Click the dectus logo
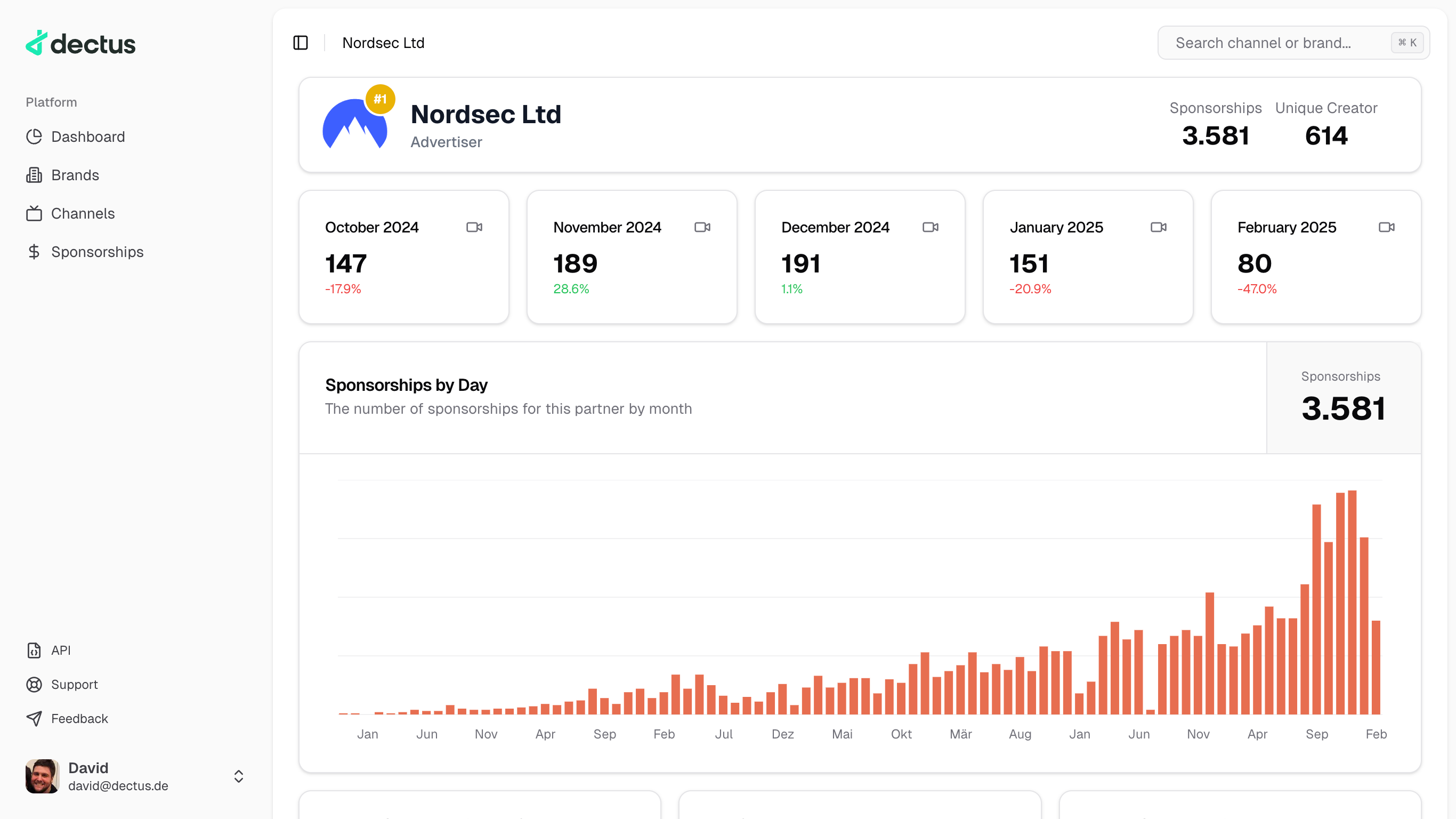The image size is (1456, 819). 81,44
